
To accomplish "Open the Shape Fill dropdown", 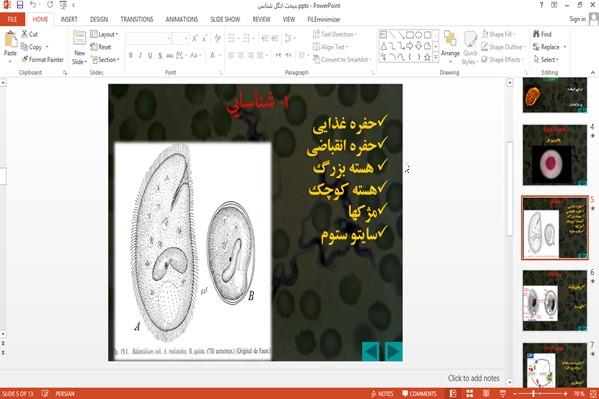I will (x=499, y=34).
